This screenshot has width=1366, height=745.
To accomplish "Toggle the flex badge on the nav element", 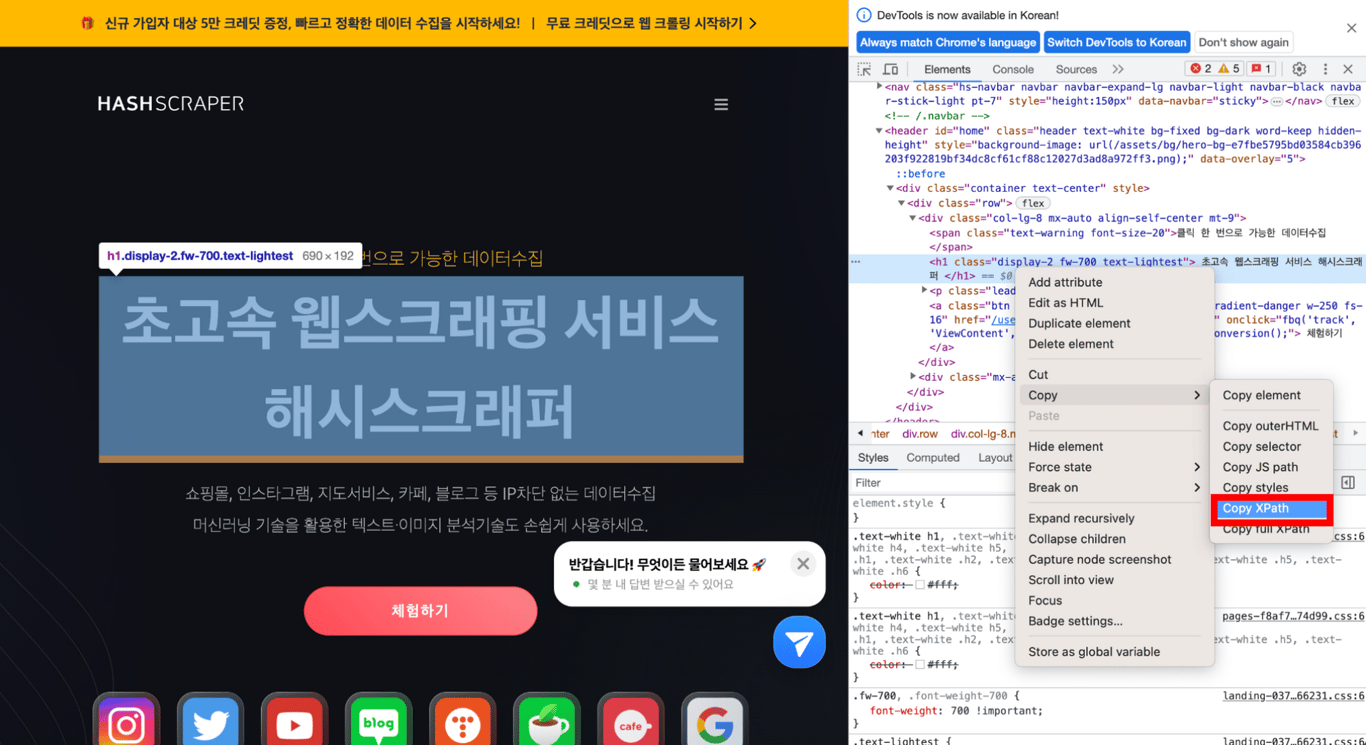I will (1342, 102).
